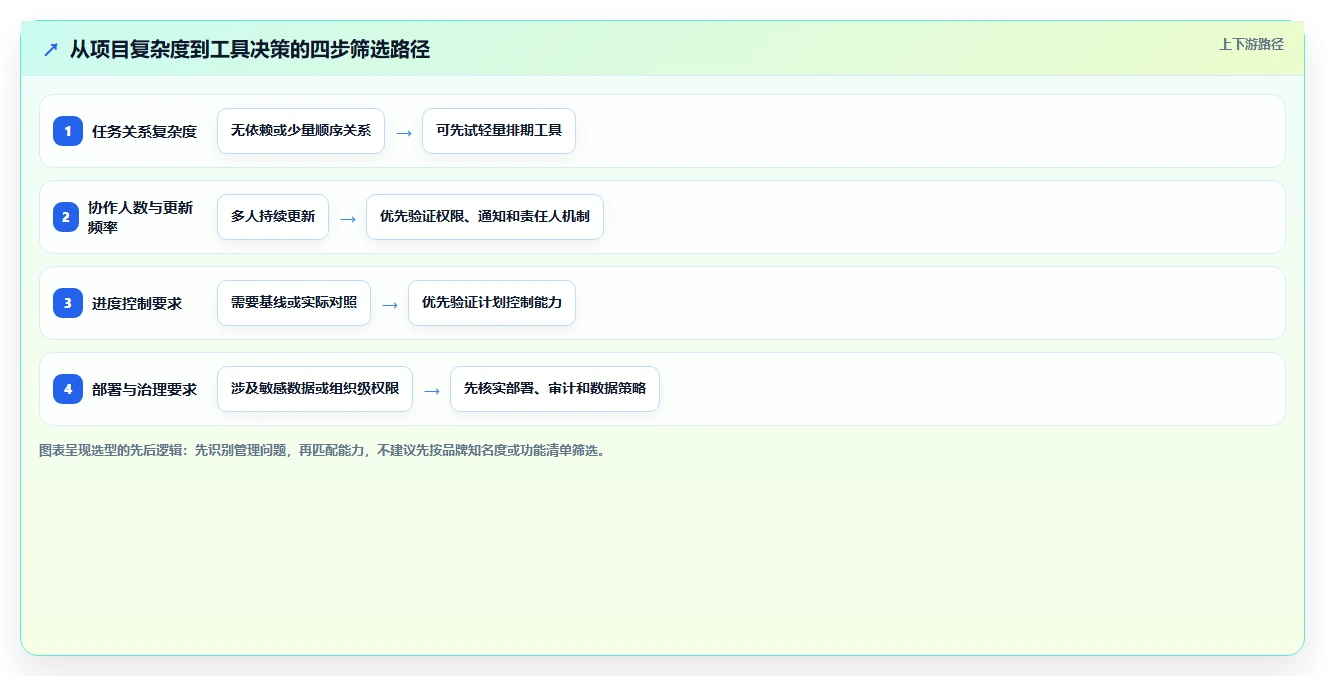Click the '无依赖或少量顺序关系' chip
This screenshot has width=1325, height=676.
point(301,131)
